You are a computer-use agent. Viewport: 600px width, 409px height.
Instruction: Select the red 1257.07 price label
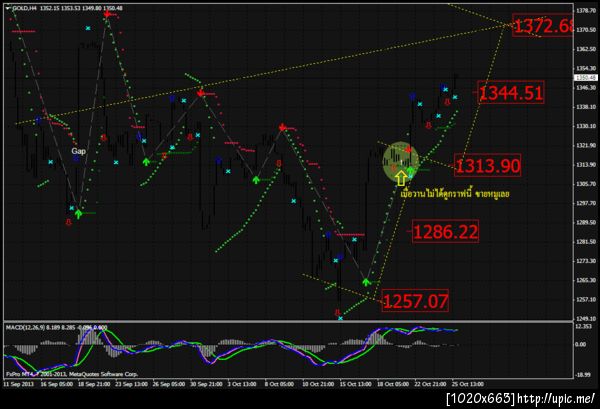point(415,300)
